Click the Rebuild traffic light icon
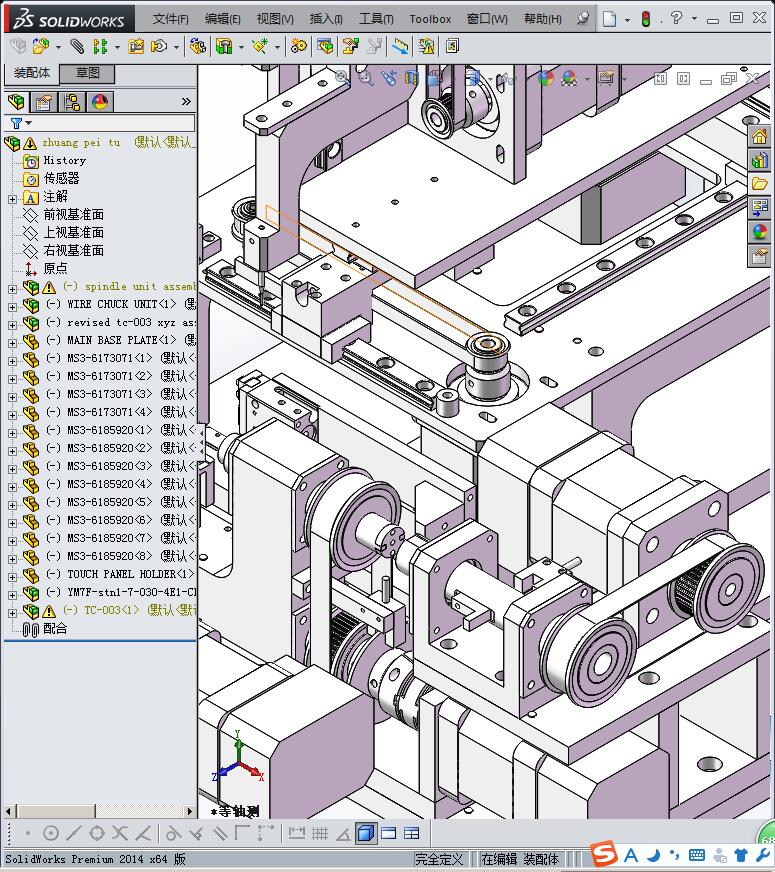The height and width of the screenshot is (872, 775). click(646, 19)
